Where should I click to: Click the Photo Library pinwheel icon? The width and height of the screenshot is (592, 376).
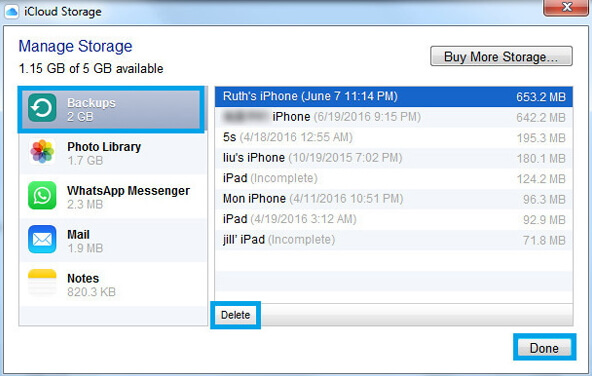click(x=42, y=152)
